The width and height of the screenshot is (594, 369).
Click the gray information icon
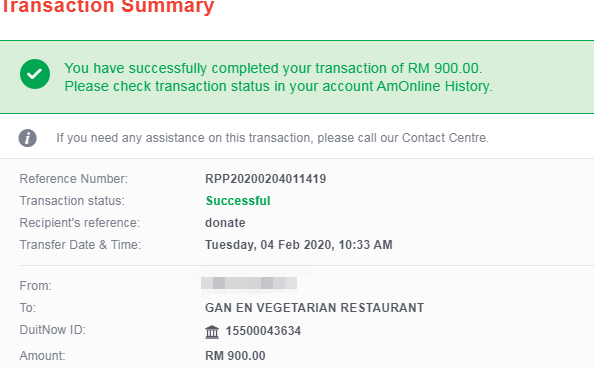28,138
